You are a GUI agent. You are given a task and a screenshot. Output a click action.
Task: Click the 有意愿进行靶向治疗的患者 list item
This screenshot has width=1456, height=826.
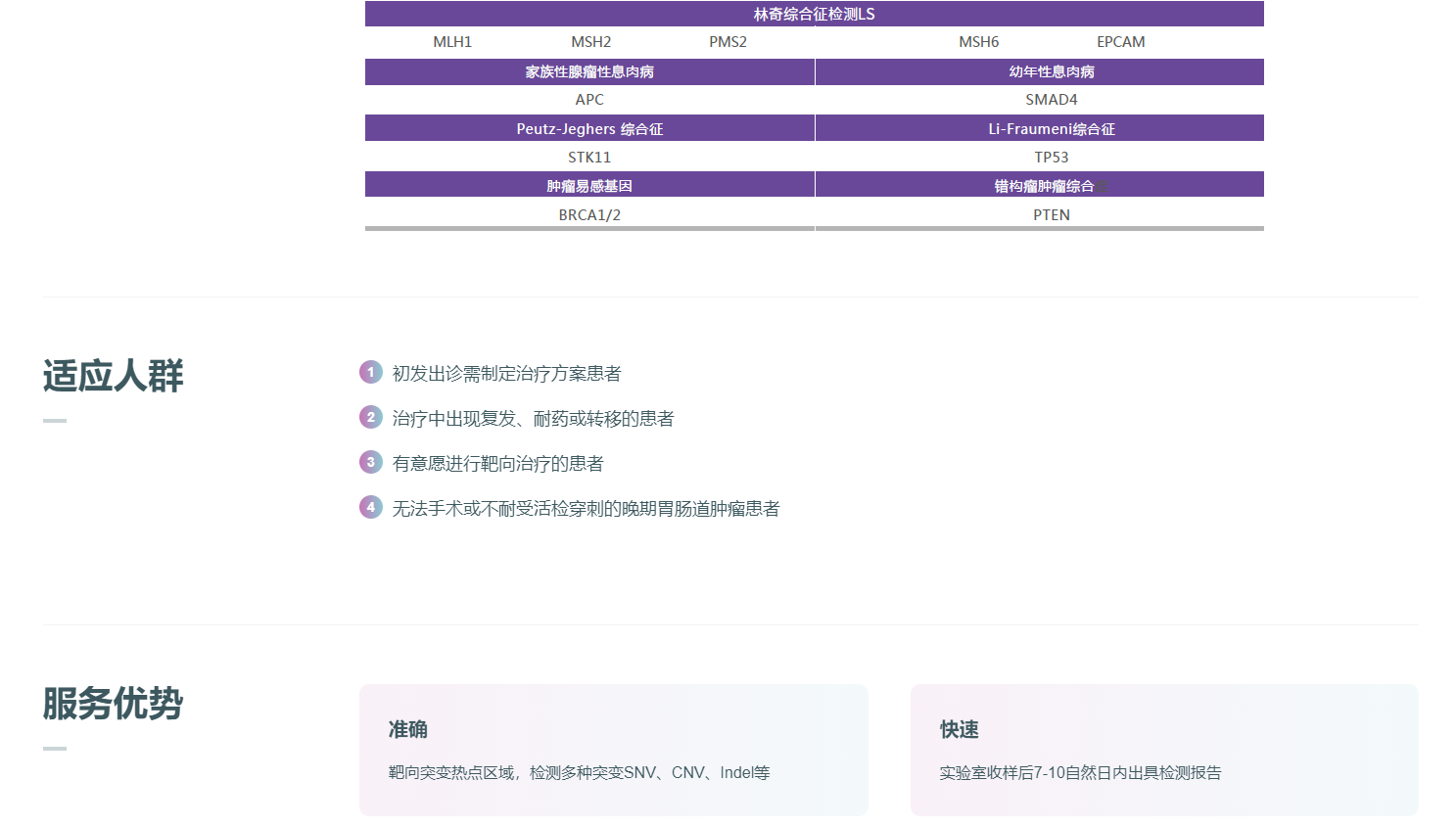pyautogui.click(x=497, y=464)
